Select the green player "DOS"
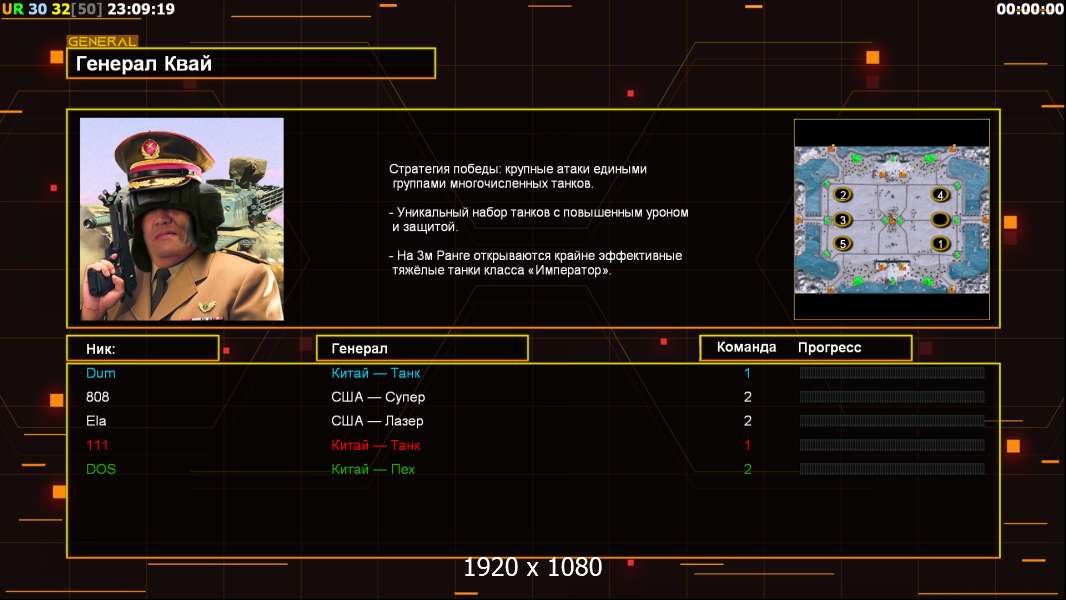Screen dimensions: 1066x600 101,469
